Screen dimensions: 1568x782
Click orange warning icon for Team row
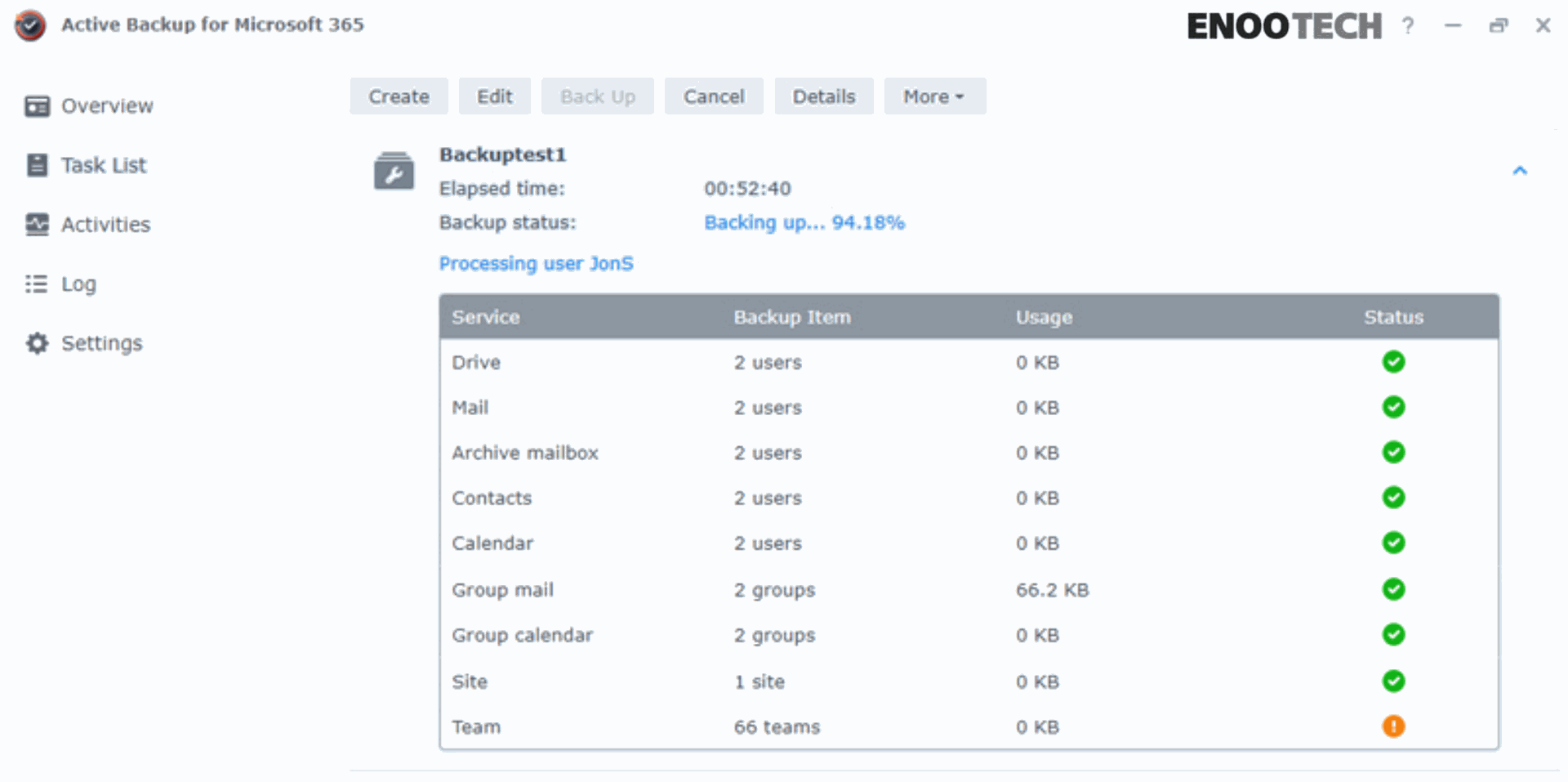[1393, 726]
